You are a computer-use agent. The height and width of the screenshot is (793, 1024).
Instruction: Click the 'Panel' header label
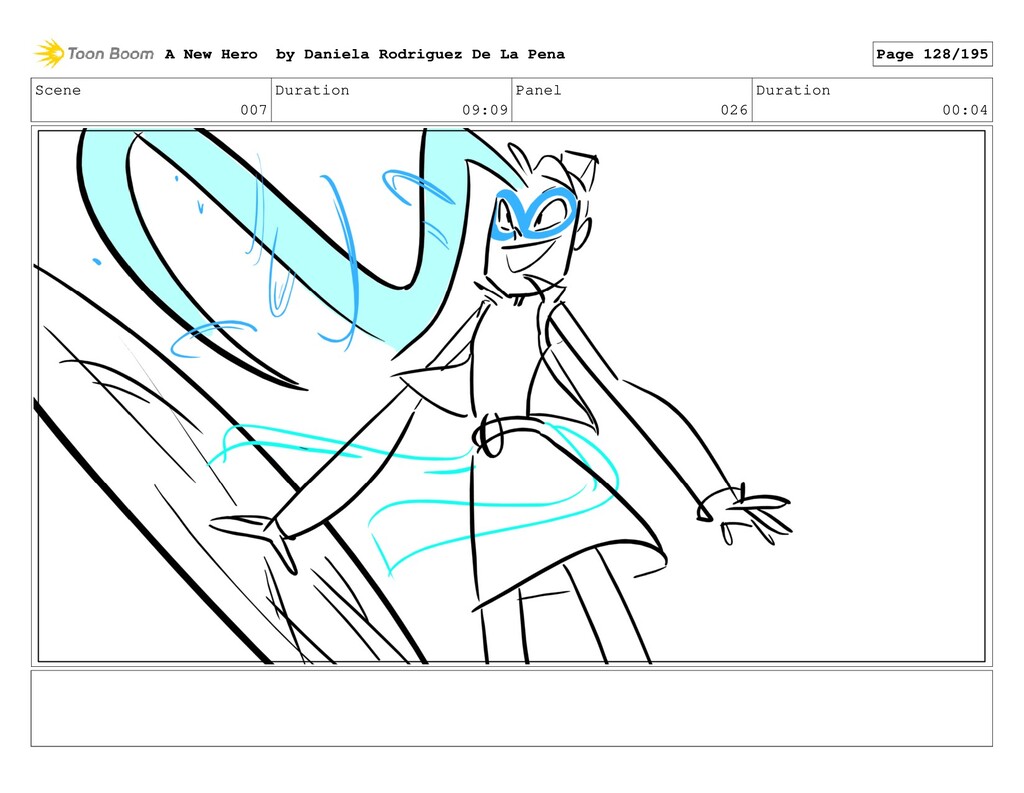pyautogui.click(x=538, y=90)
